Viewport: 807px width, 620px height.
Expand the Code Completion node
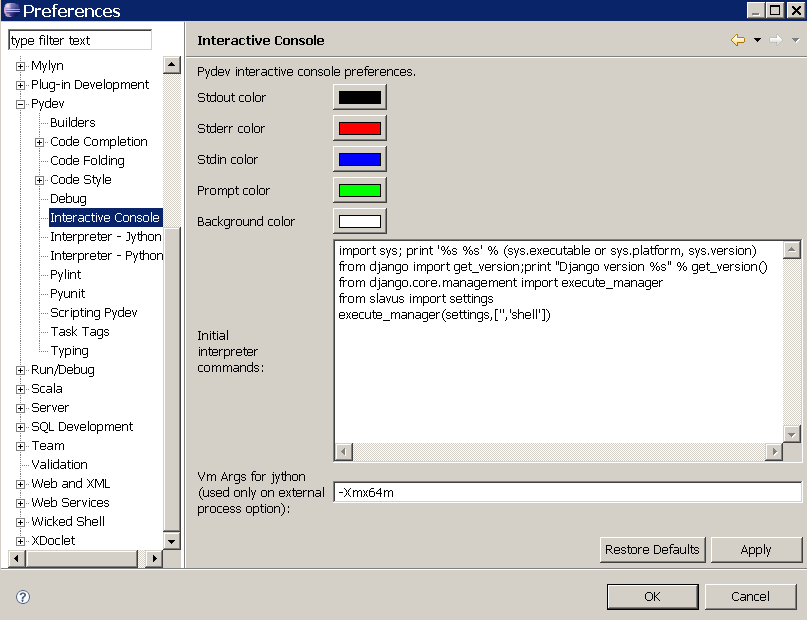(40, 142)
